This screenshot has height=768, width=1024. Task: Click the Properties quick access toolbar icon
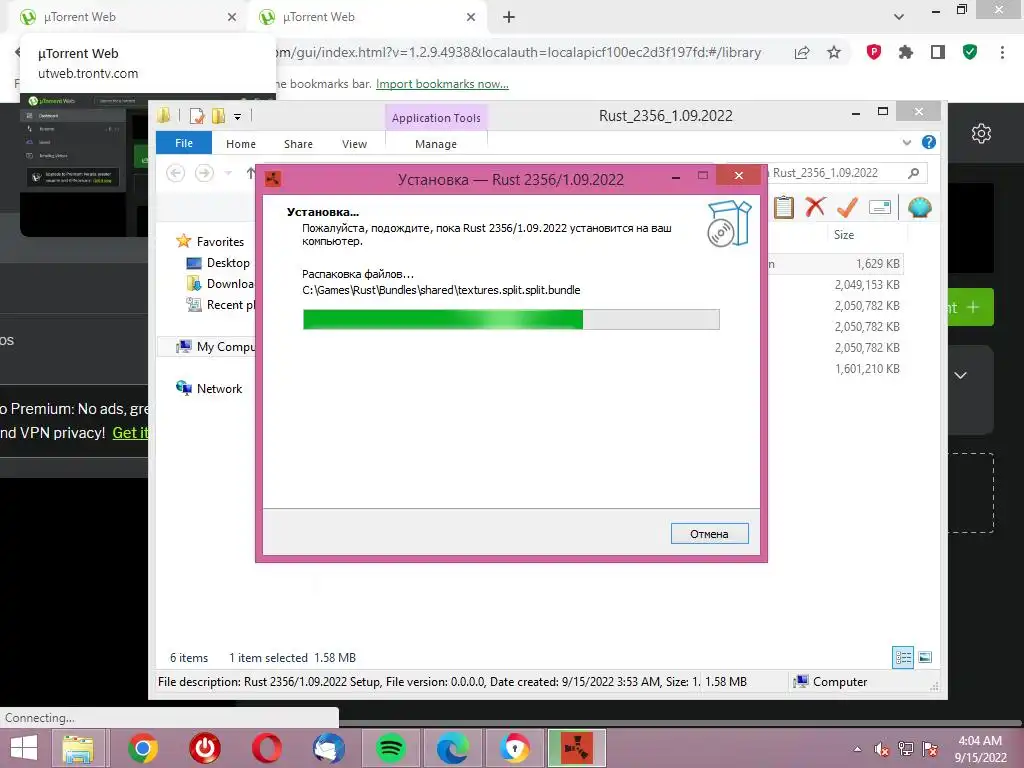(197, 116)
